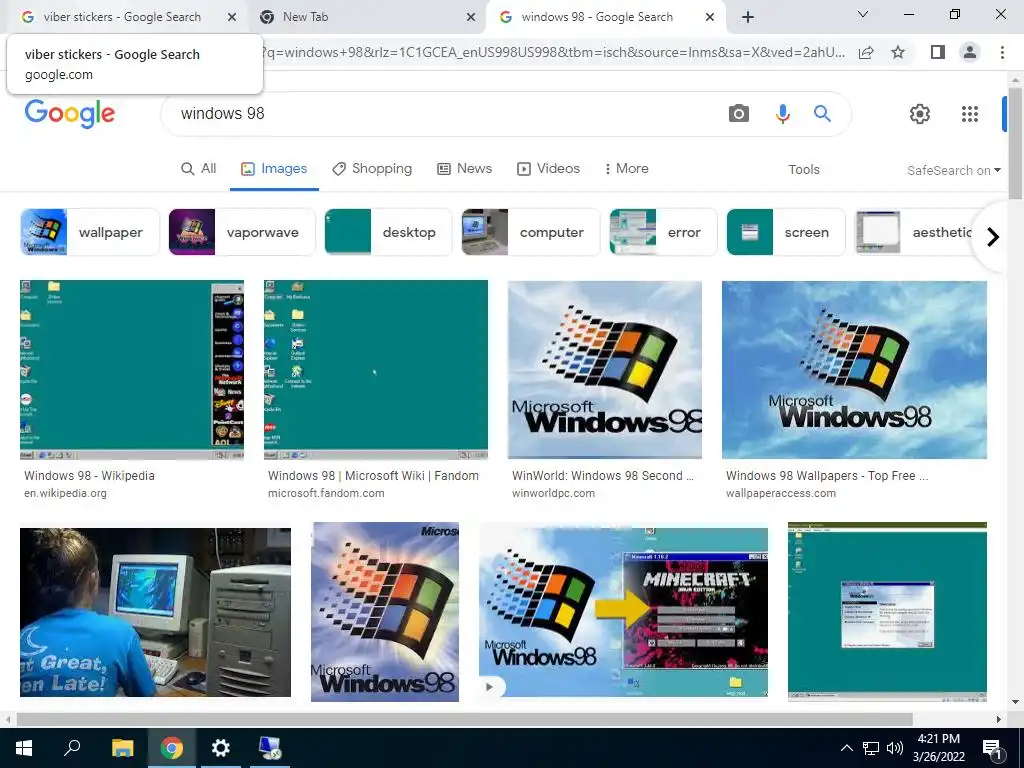The width and height of the screenshot is (1024, 768).
Task: Open tab search dropdown arrow
Action: 863,14
